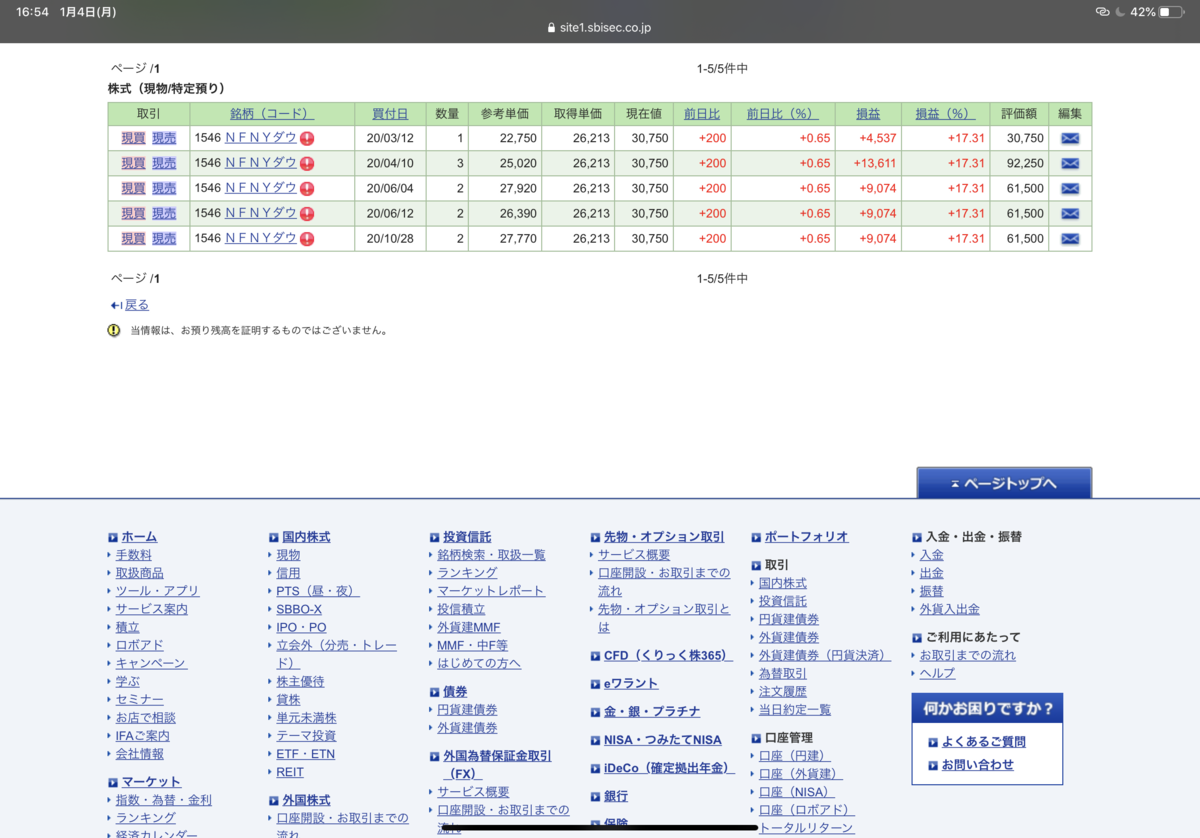The image size is (1200, 838).
Task: Open よくあるご質問 in the help box
Action: [x=984, y=742]
